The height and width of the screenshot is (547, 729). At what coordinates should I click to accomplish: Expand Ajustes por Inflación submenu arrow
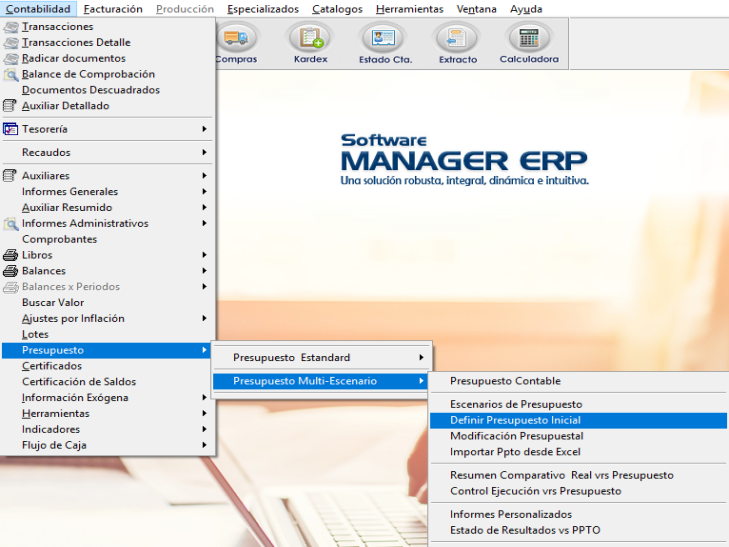point(205,318)
